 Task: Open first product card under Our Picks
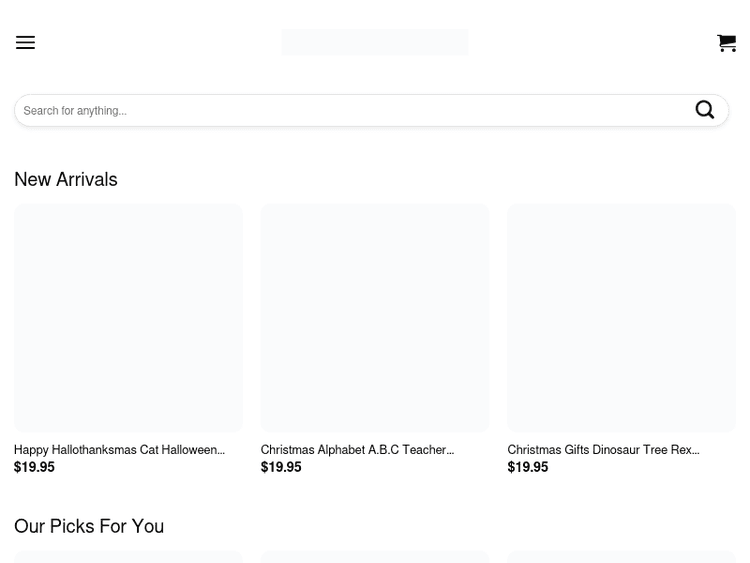tap(128, 557)
